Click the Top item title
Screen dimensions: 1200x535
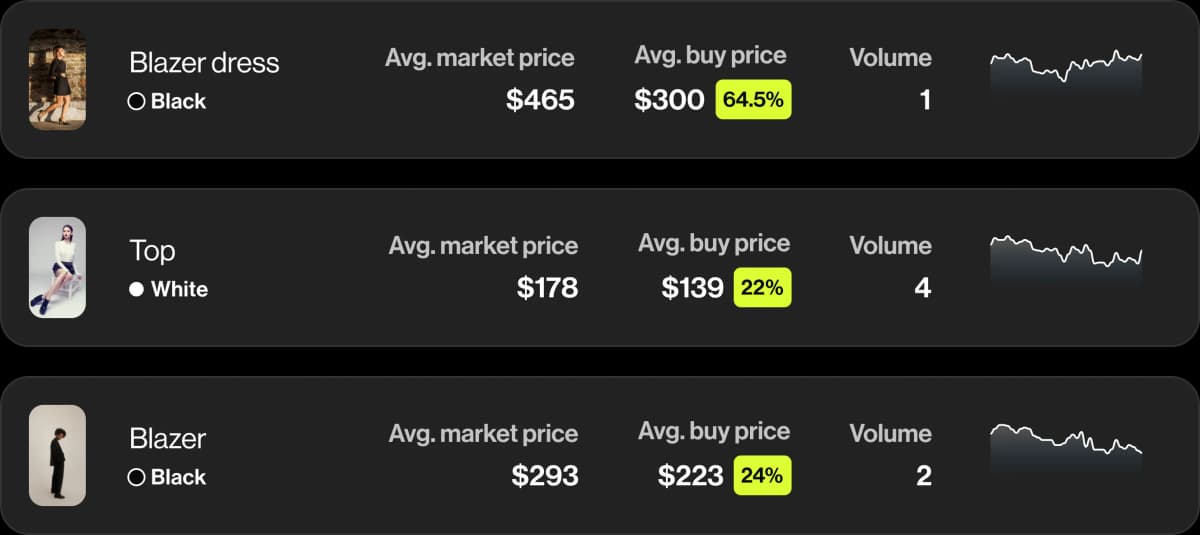pyautogui.click(x=152, y=251)
